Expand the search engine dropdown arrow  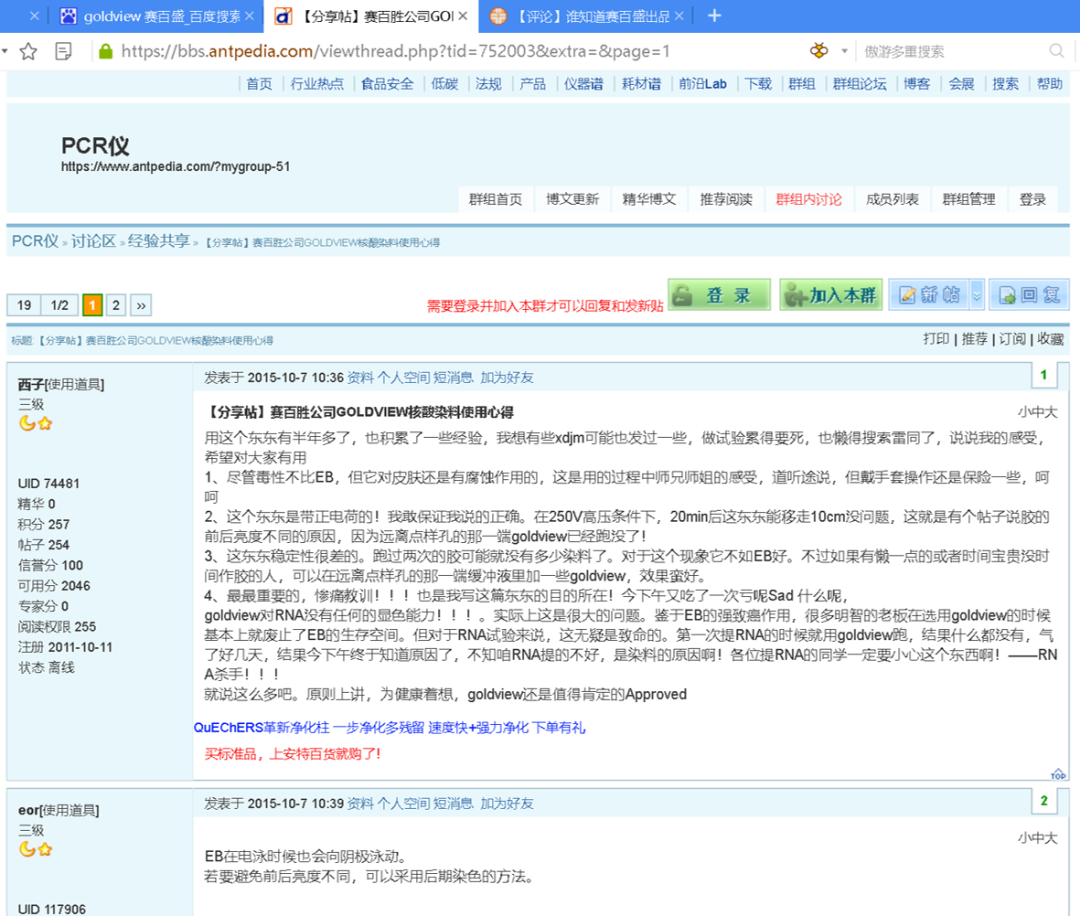point(844,51)
